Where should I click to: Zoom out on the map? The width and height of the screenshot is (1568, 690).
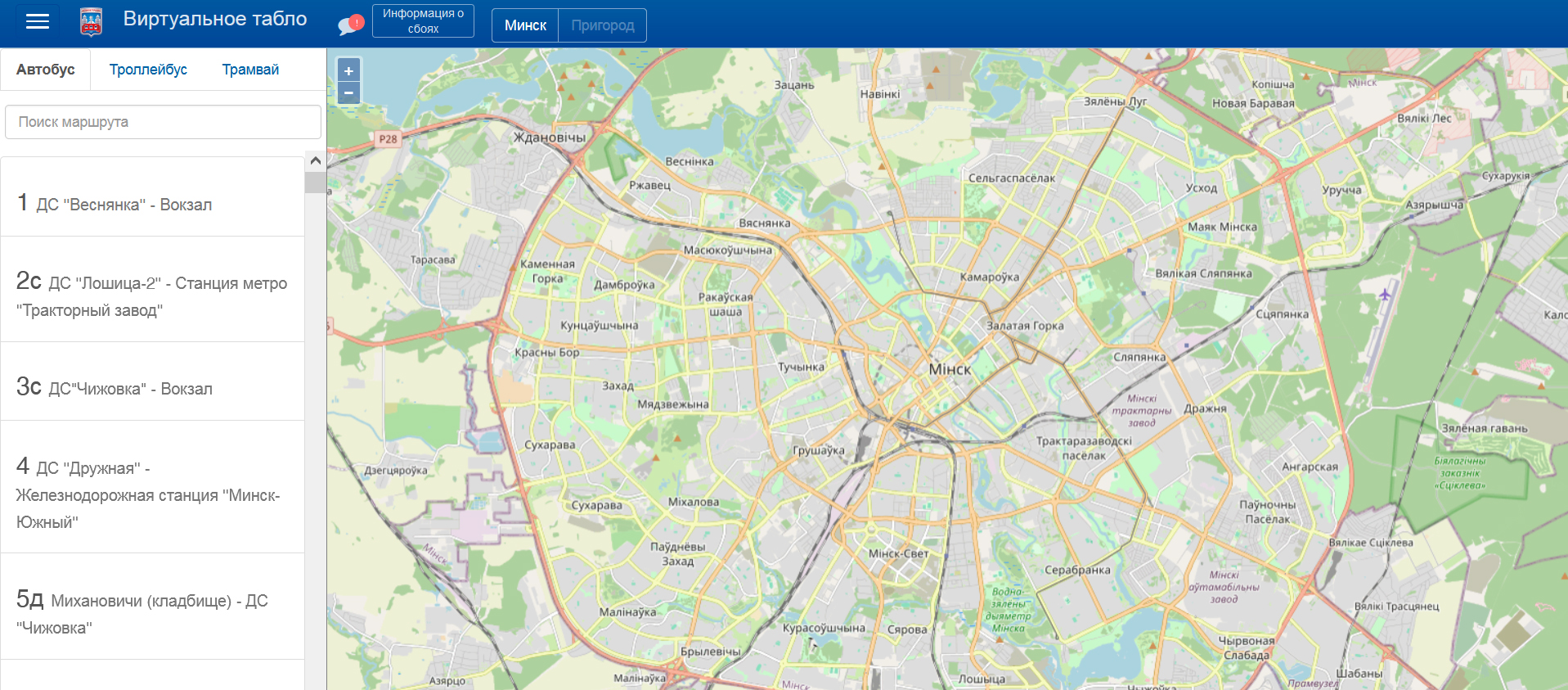pos(348,93)
